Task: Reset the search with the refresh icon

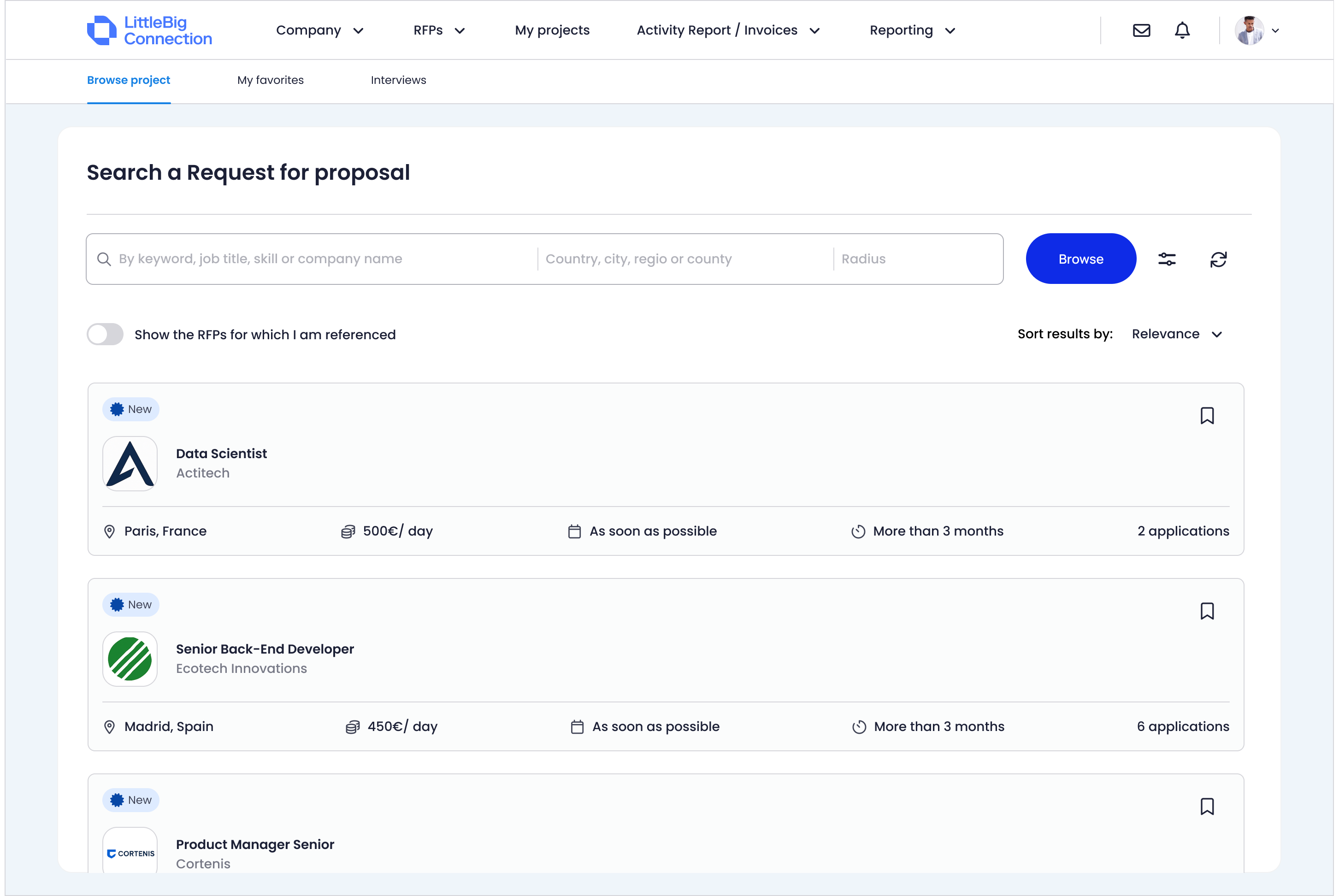Action: point(1218,259)
